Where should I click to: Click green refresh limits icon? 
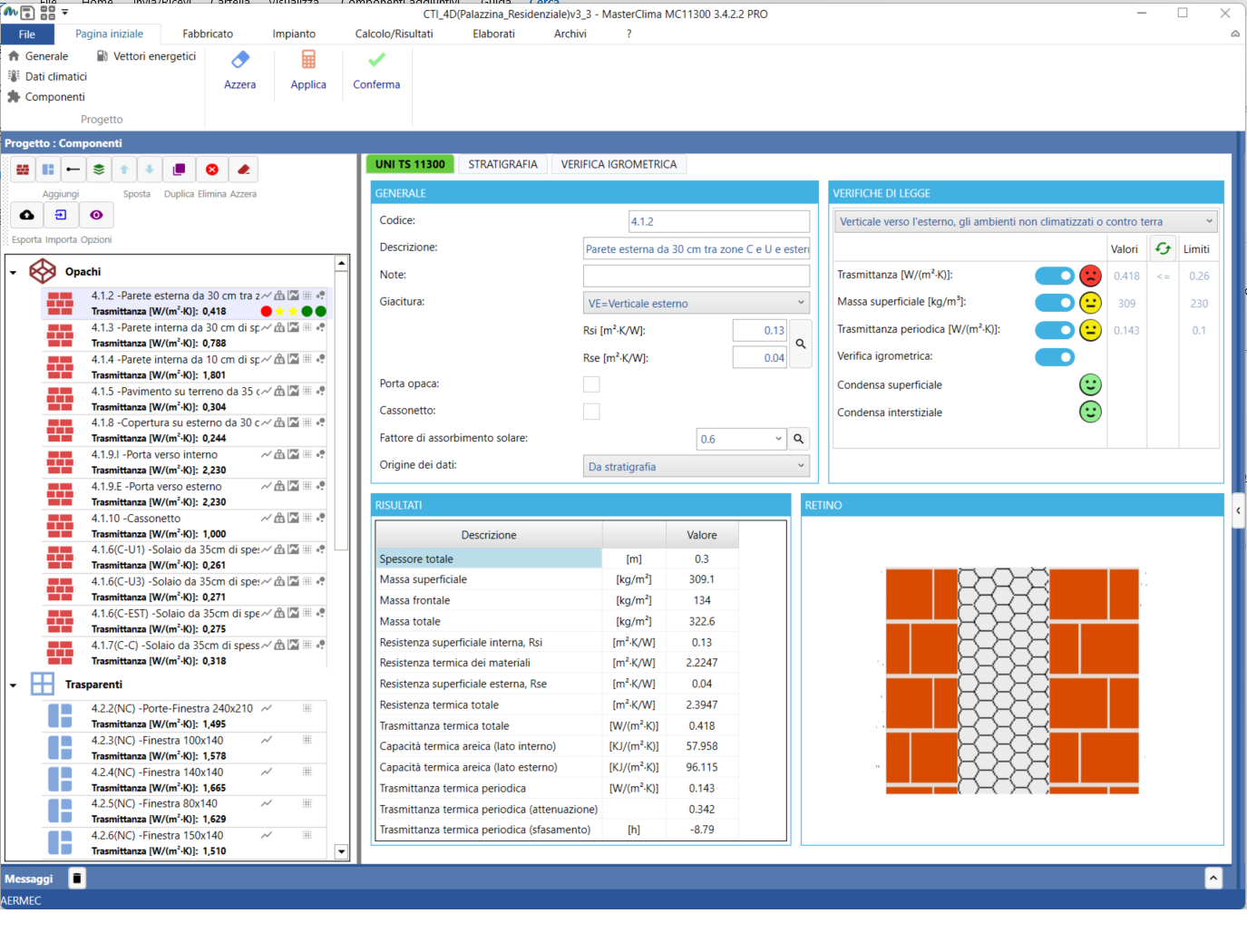(1163, 248)
